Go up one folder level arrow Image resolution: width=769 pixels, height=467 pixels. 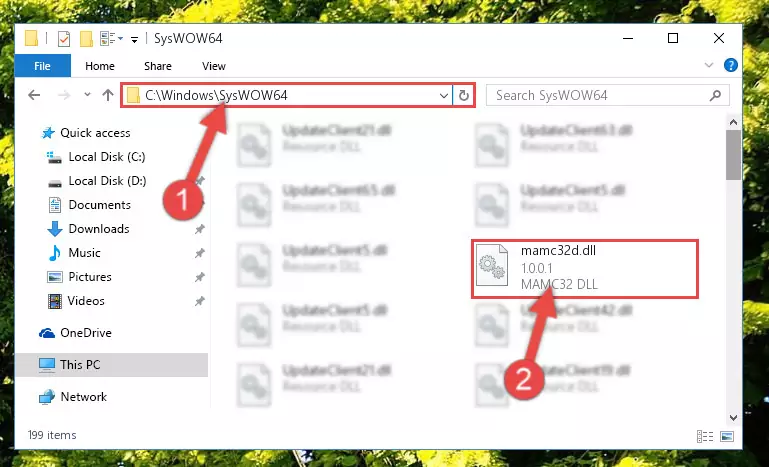tap(107, 95)
